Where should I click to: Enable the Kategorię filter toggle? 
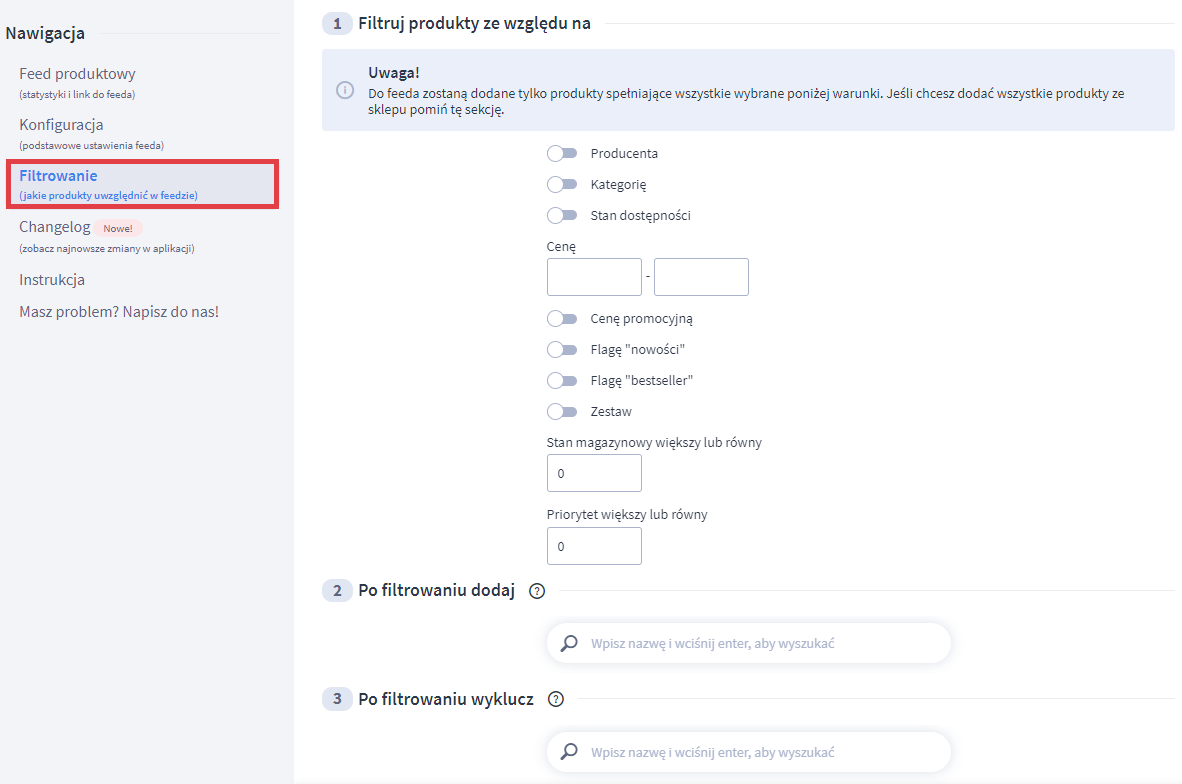[x=563, y=184]
